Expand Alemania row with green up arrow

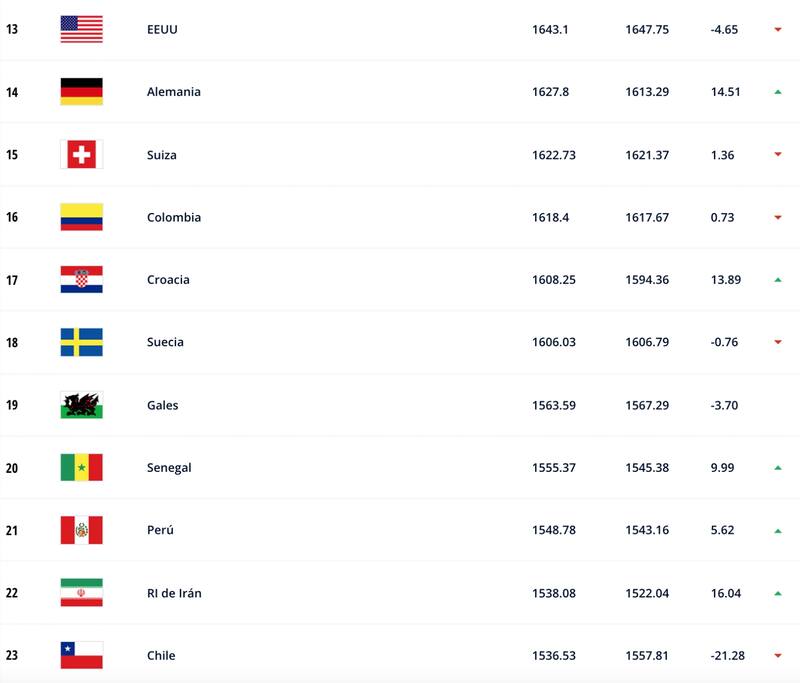point(777,92)
